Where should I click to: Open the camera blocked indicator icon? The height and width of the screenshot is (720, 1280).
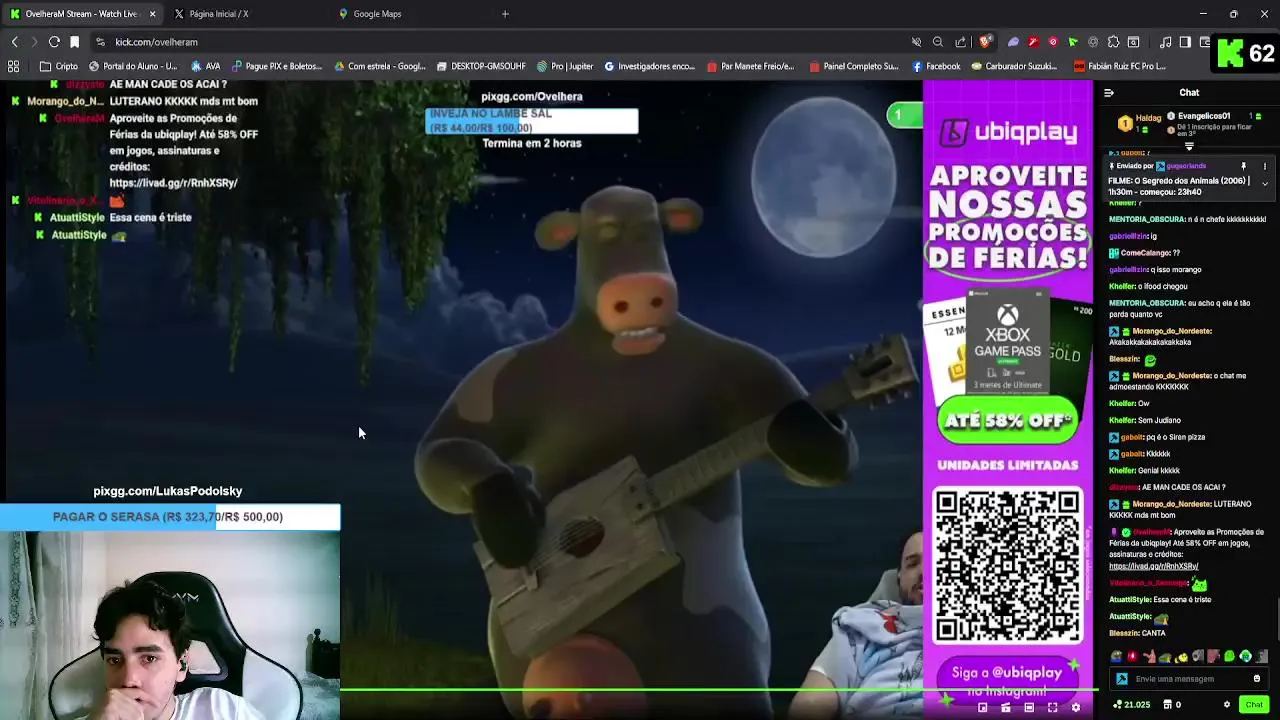[x=916, y=42]
